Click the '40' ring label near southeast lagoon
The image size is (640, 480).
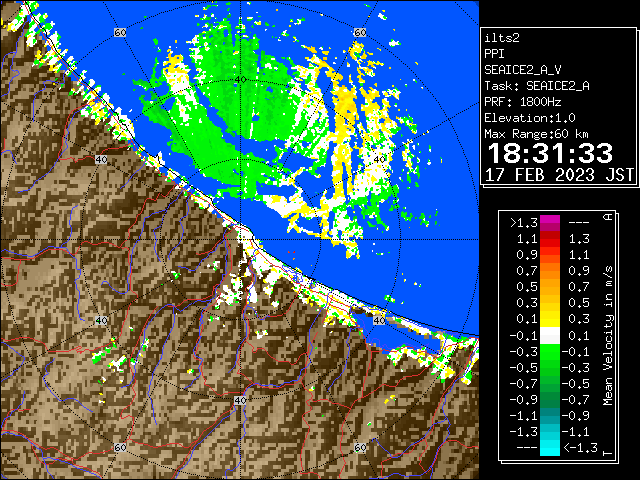click(379, 320)
